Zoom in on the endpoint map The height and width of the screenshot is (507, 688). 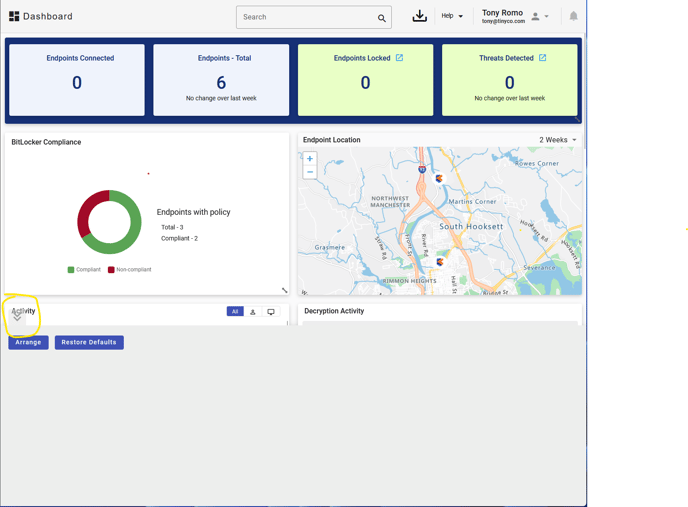pyautogui.click(x=310, y=159)
